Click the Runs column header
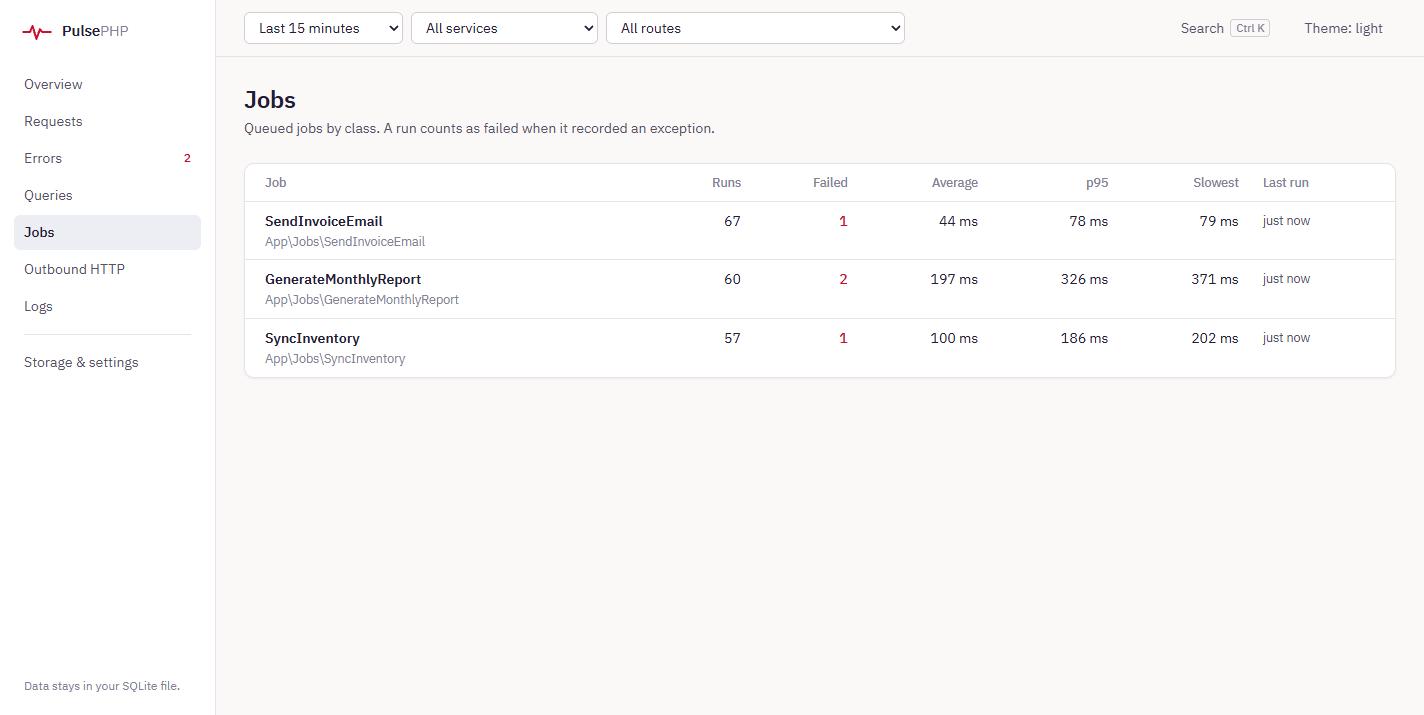 click(x=726, y=183)
